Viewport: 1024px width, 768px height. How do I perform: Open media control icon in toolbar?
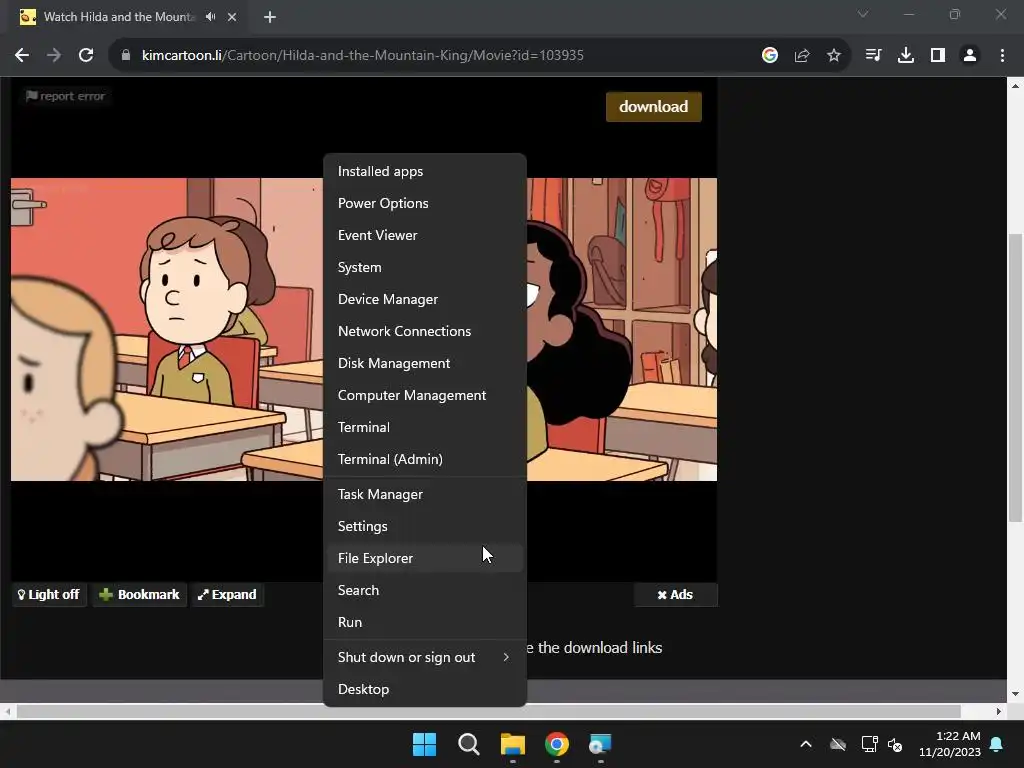pos(873,56)
